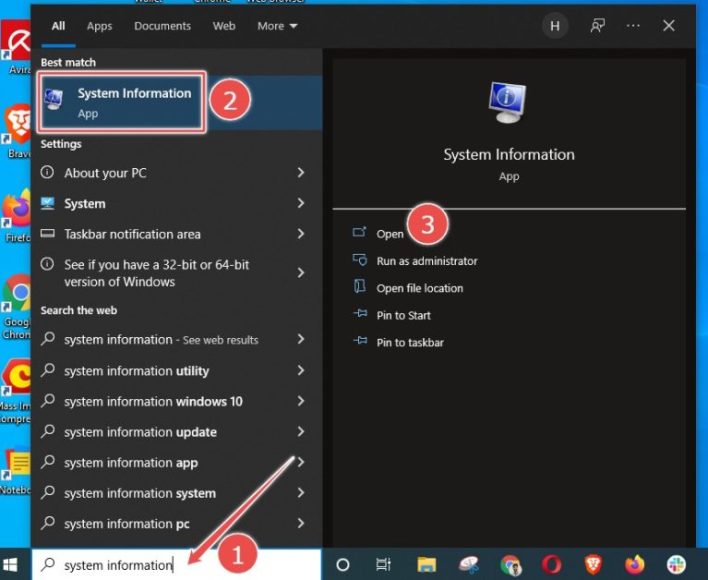This screenshot has width=708, height=580.
Task: Click the Open file location icon
Action: [359, 287]
